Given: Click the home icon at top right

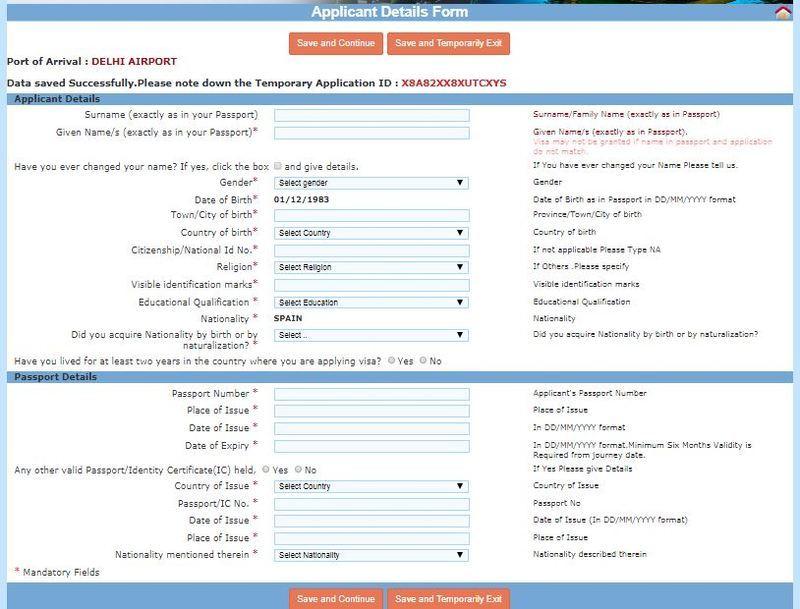Looking at the screenshot, I should click(783, 13).
